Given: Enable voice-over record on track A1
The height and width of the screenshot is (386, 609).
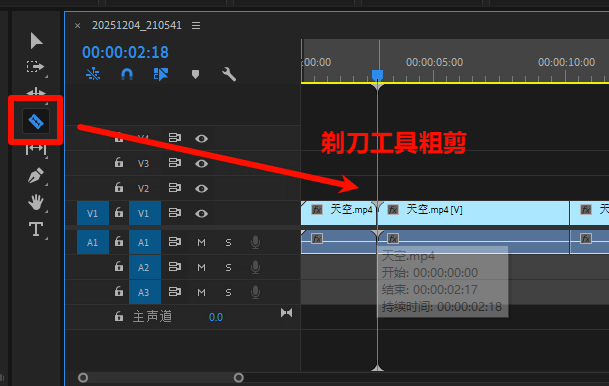Looking at the screenshot, I should point(255,242).
